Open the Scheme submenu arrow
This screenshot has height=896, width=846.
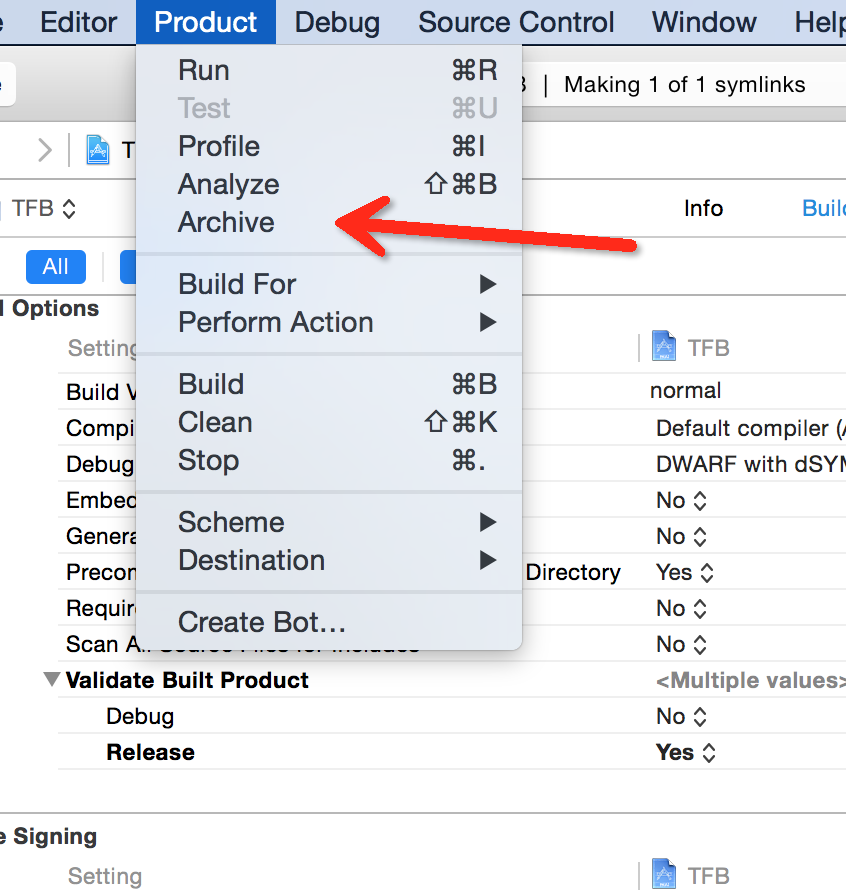pyautogui.click(x=488, y=522)
